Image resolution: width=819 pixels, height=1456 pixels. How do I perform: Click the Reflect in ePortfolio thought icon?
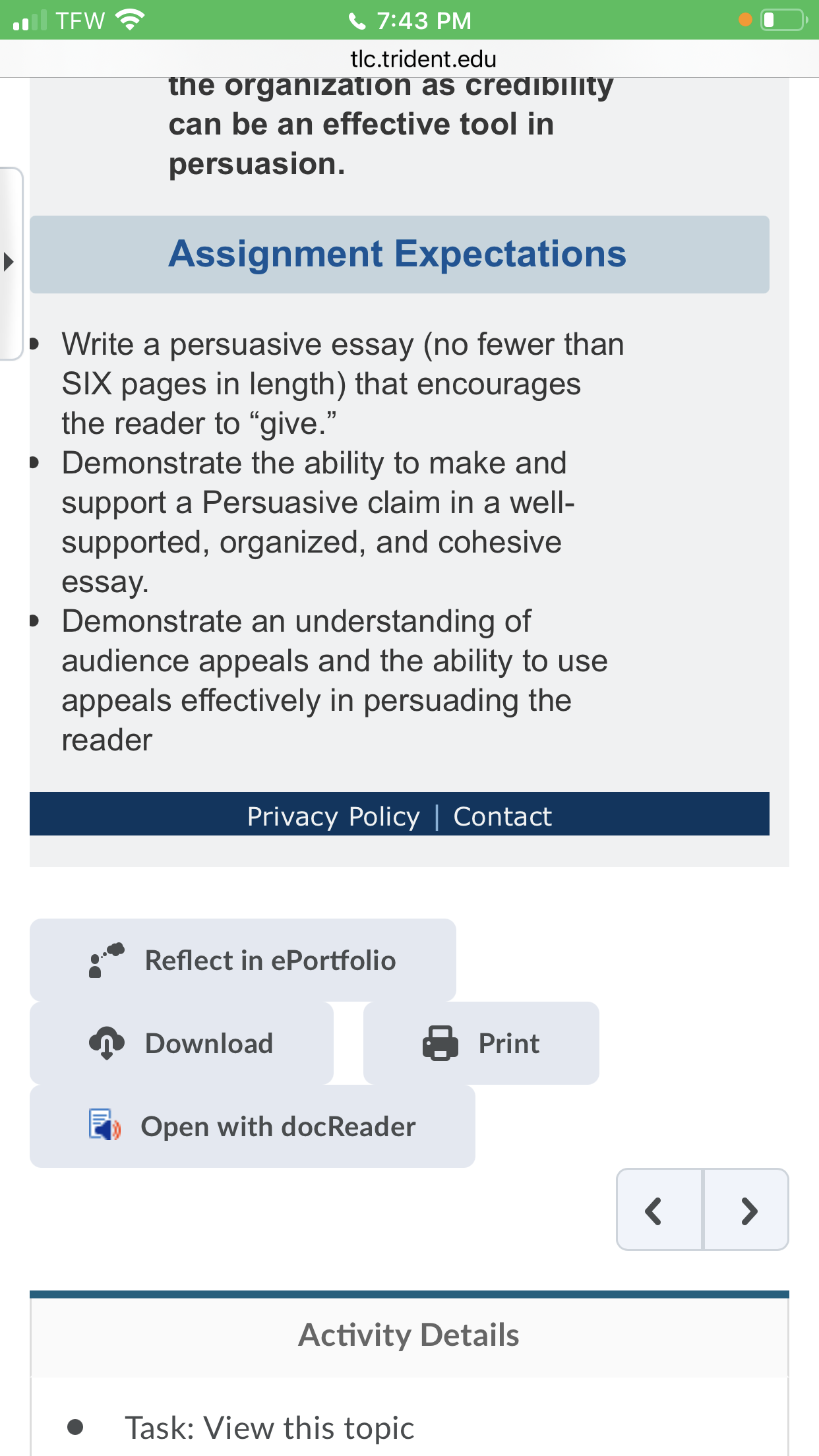pyautogui.click(x=106, y=960)
